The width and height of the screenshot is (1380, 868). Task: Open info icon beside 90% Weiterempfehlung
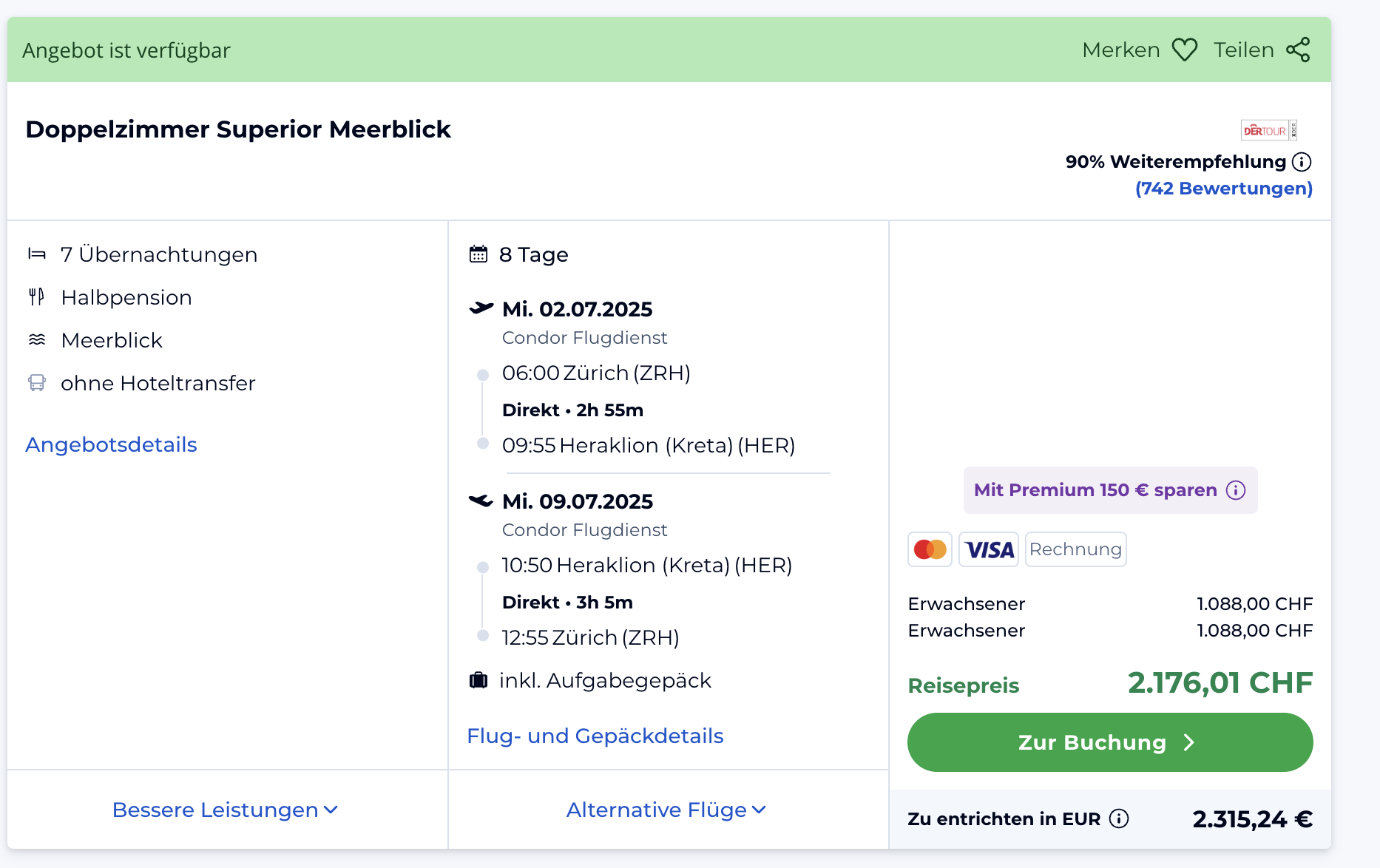[1302, 162]
